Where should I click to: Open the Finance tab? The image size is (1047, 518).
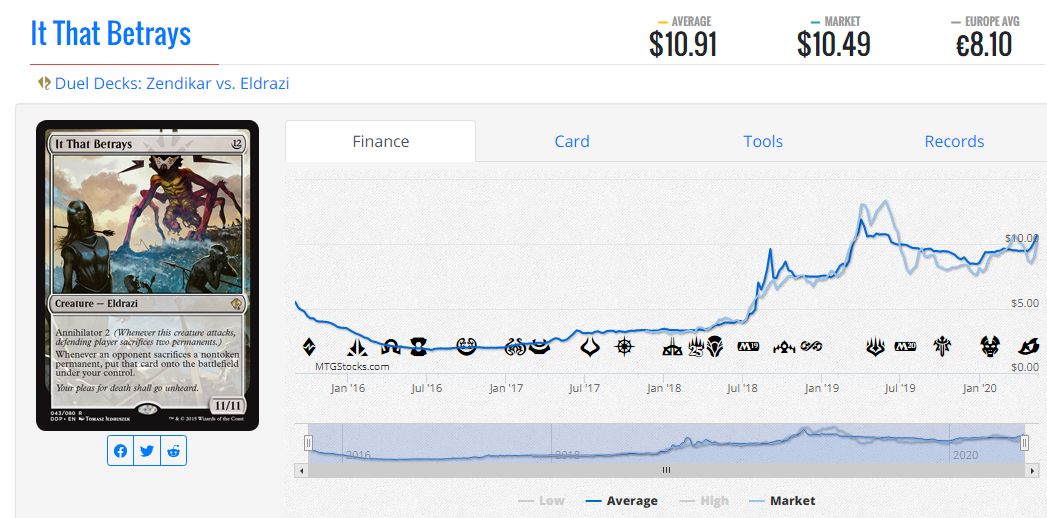[x=381, y=142]
